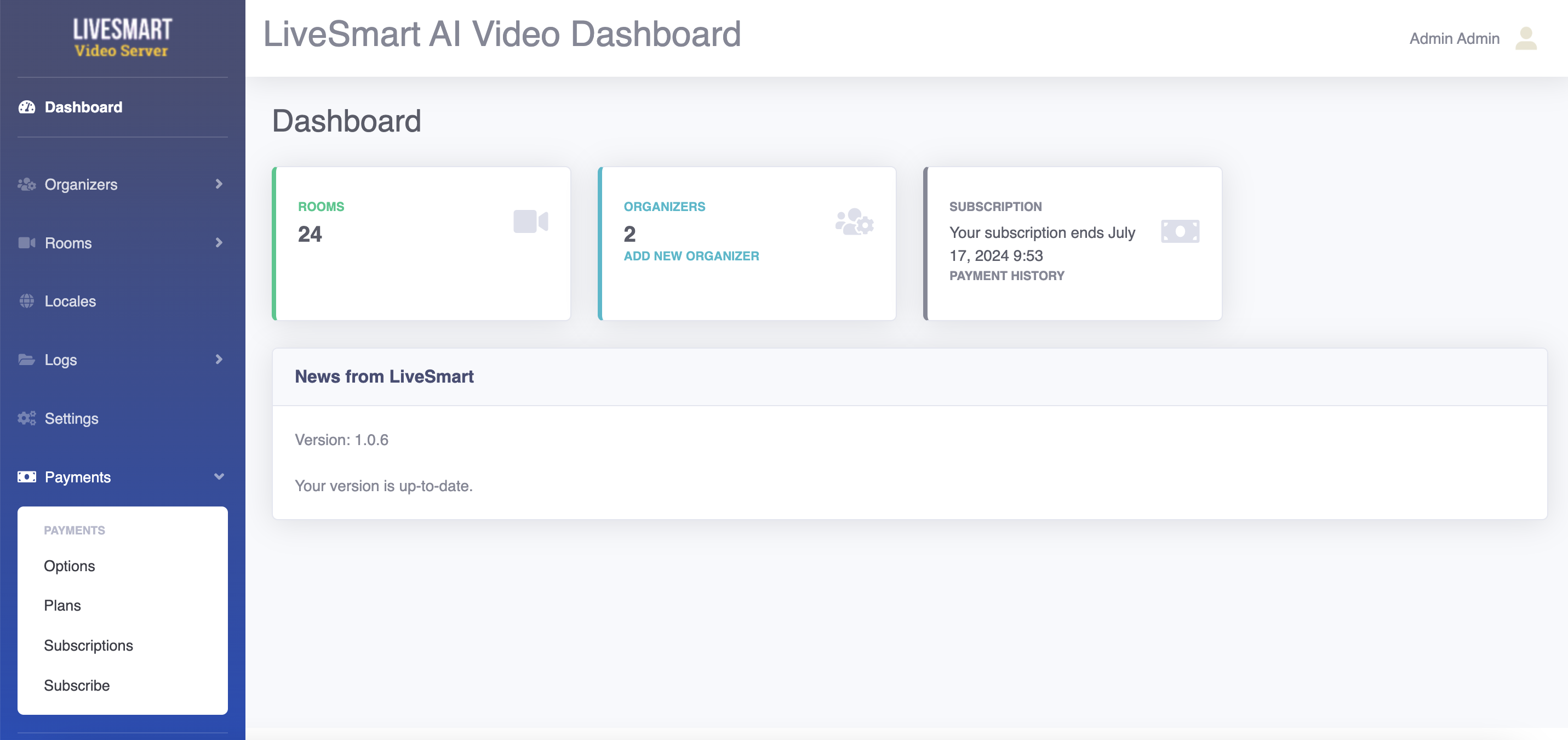Expand the Rooms submenu arrow
The image size is (1568, 740).
(219, 242)
